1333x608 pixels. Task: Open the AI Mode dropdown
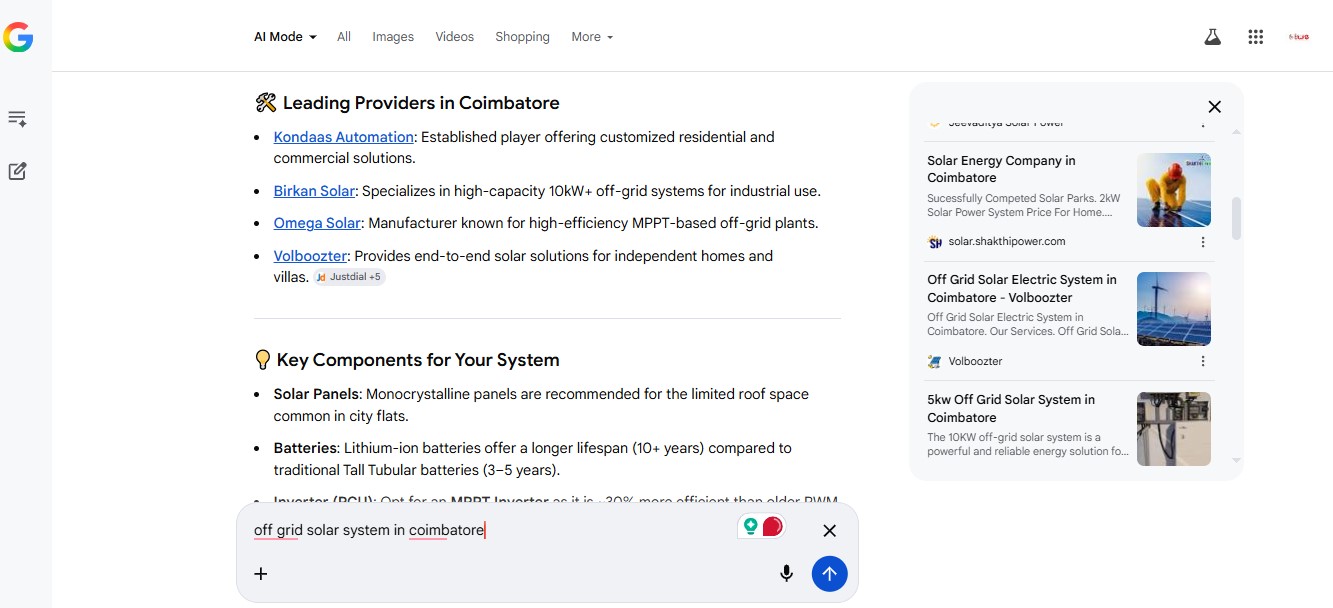(x=285, y=37)
